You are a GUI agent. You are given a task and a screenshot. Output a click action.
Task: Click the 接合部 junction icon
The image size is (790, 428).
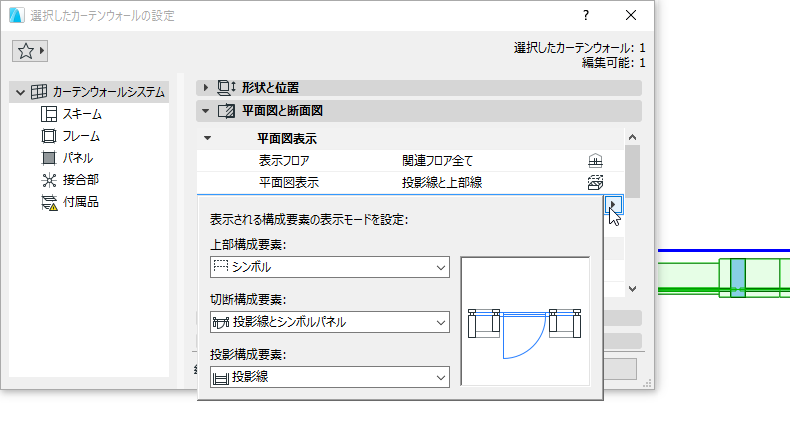(x=49, y=180)
